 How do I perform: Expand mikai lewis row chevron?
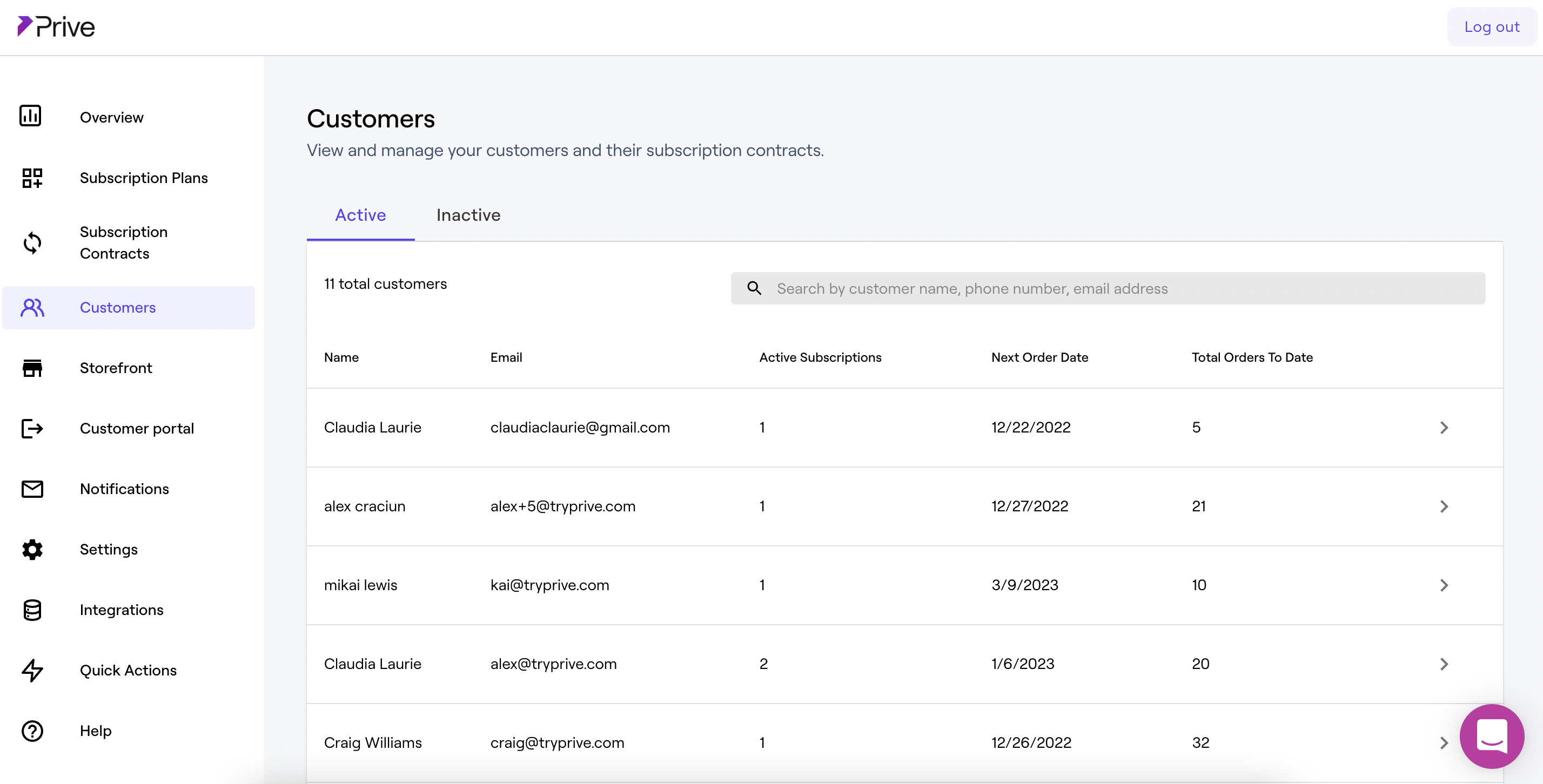1444,585
